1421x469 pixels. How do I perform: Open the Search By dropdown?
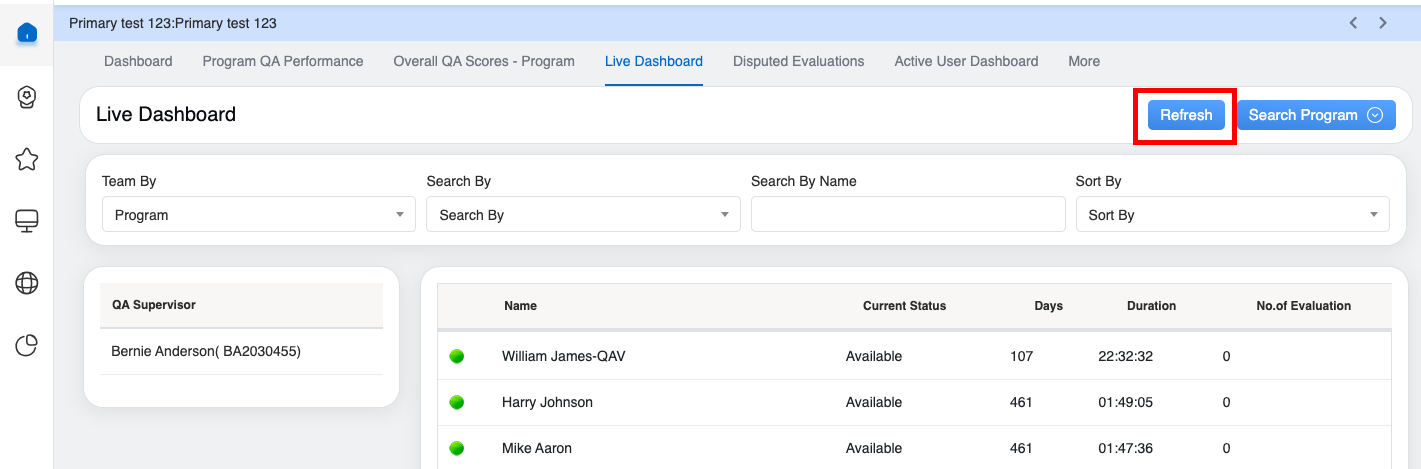(582, 215)
